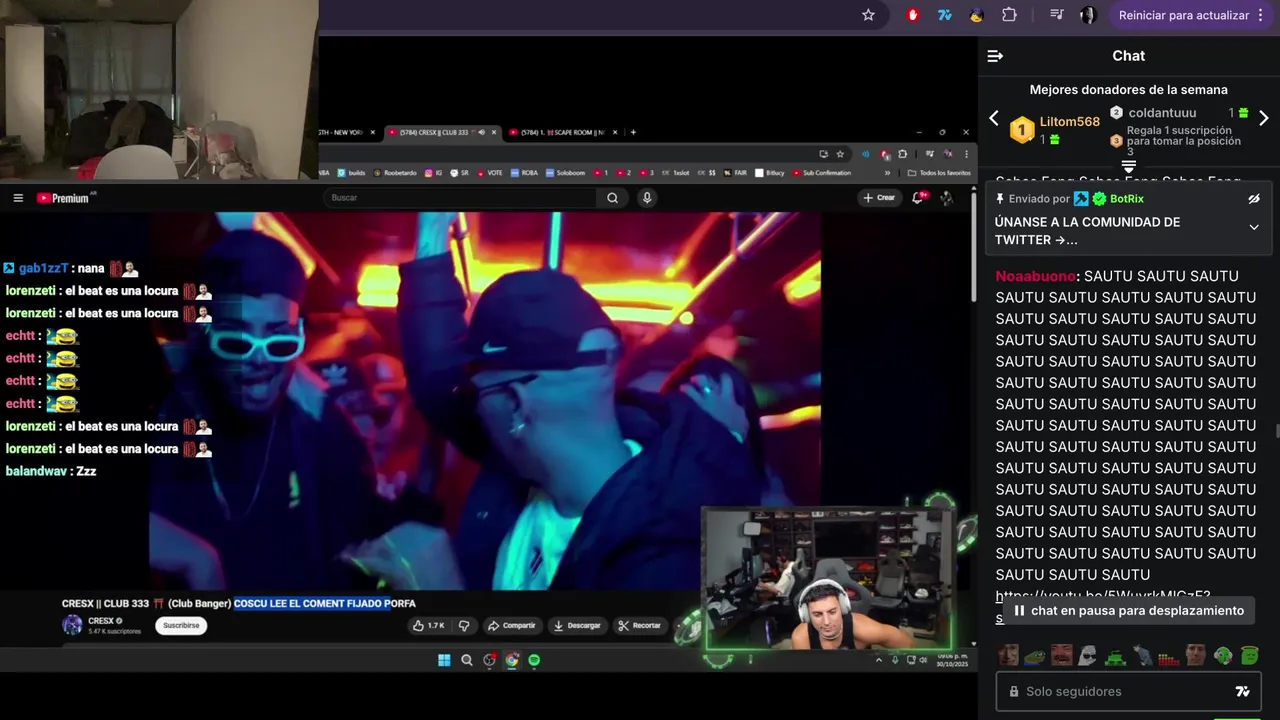Click the chat panel vertical scrollbar
The width and height of the screenshot is (1280, 720).
pyautogui.click(x=1277, y=430)
